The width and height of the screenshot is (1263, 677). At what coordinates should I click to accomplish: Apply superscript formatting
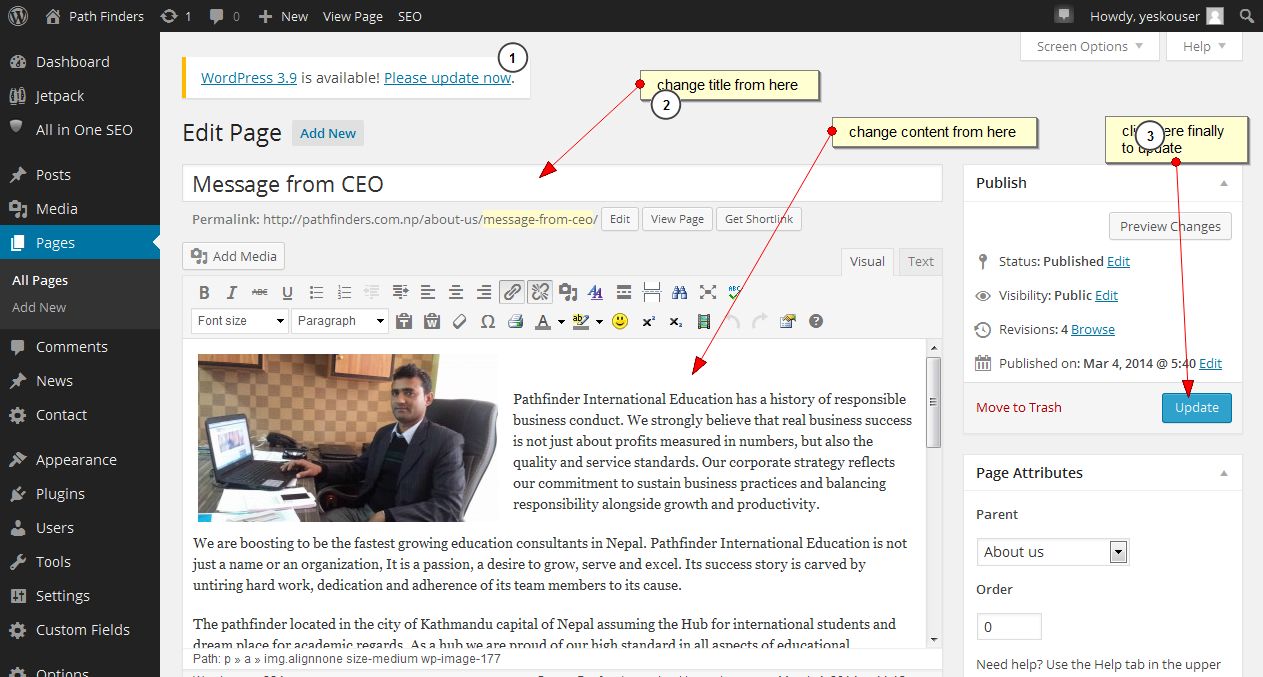pyautogui.click(x=648, y=321)
